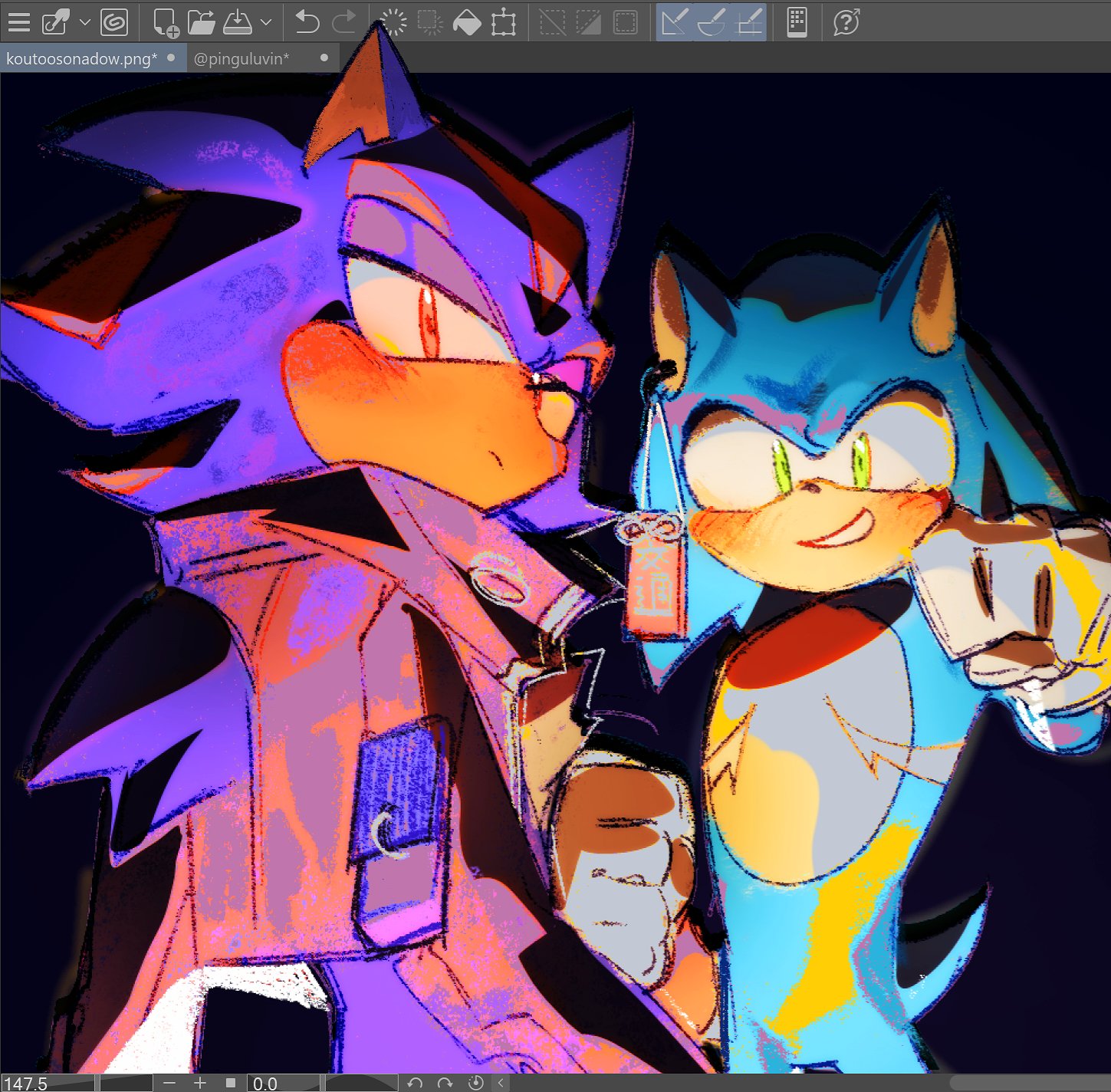Redo the previously undone action
This screenshot has height=1092, width=1111.
pos(343,22)
